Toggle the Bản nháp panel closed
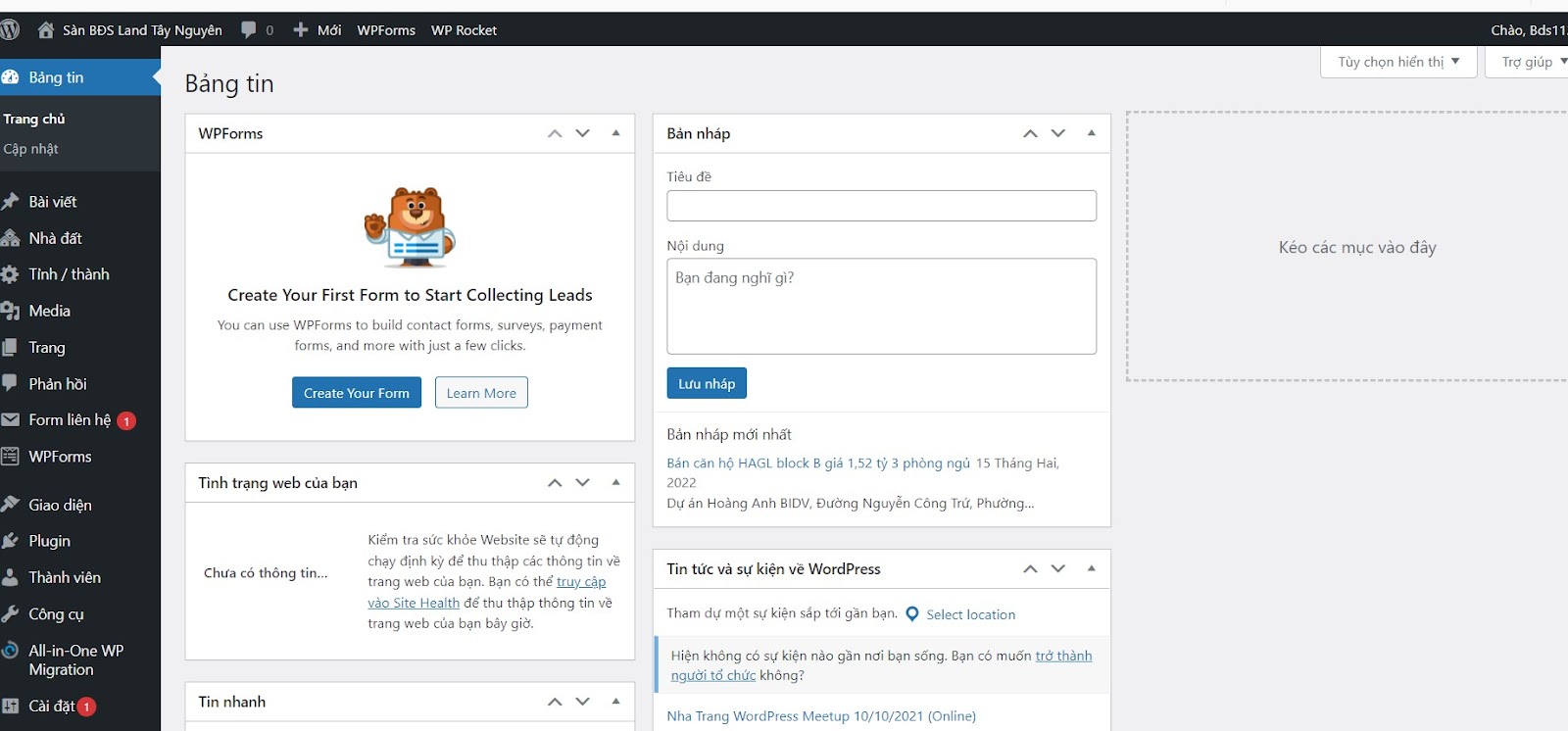Viewport: 1568px width, 731px height. (x=1091, y=133)
